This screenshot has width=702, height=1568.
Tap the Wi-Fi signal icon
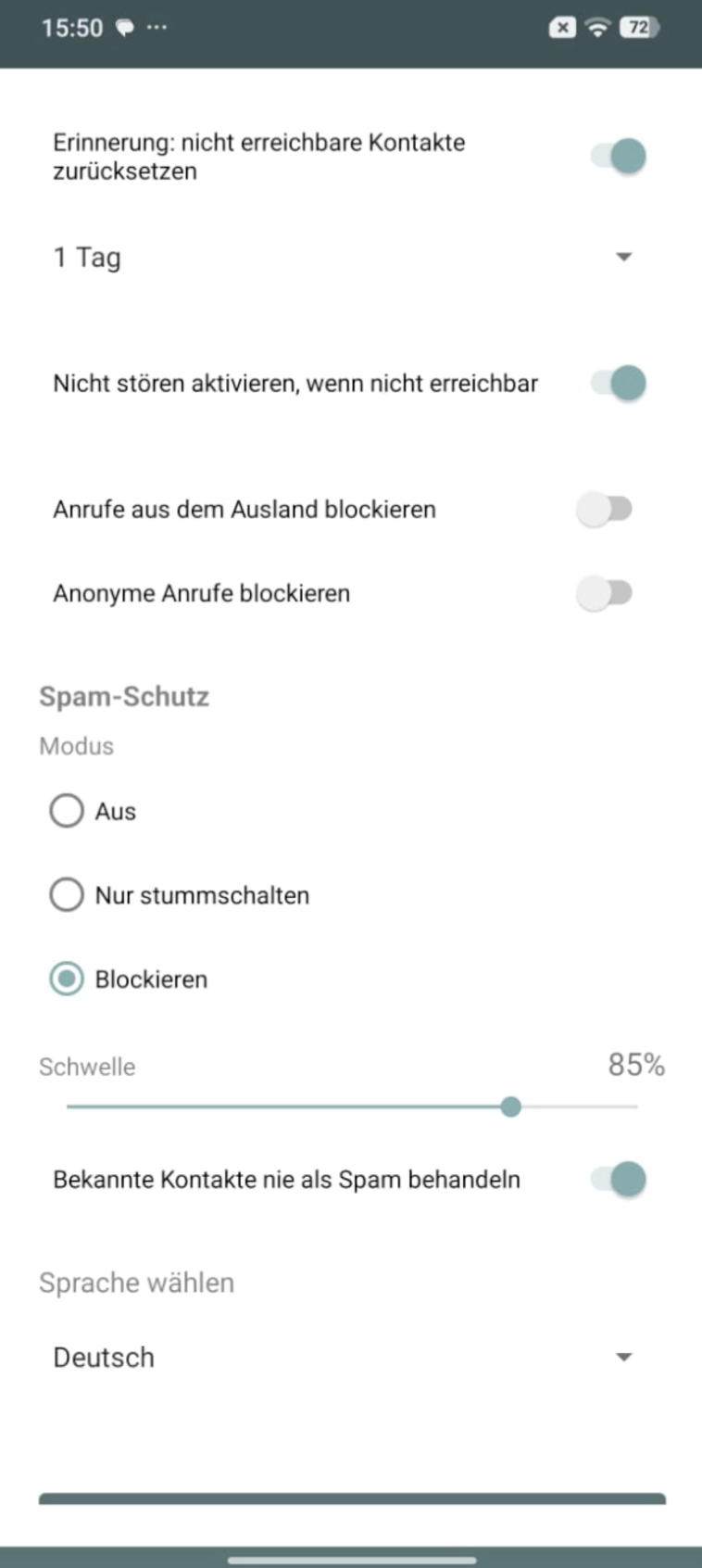(x=598, y=28)
